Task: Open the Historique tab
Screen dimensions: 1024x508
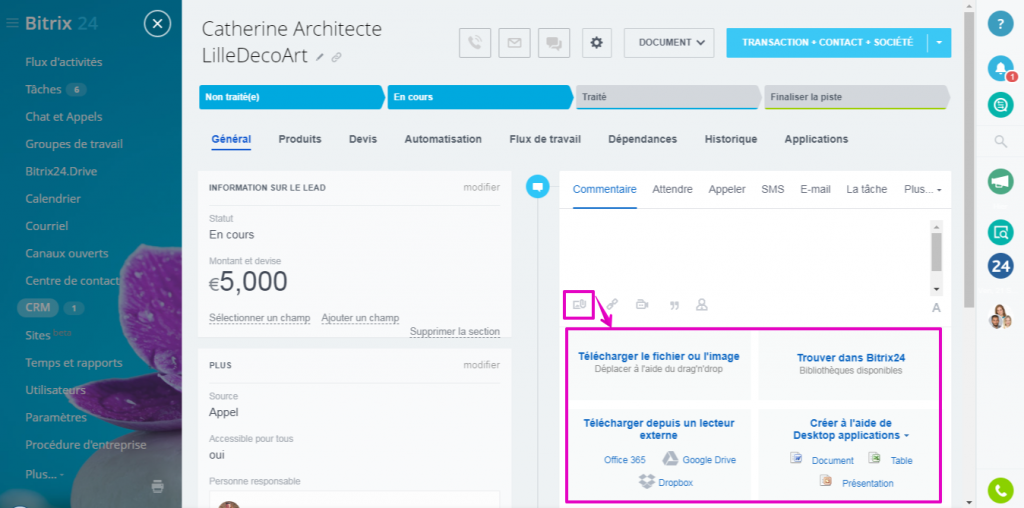Action: [x=731, y=139]
